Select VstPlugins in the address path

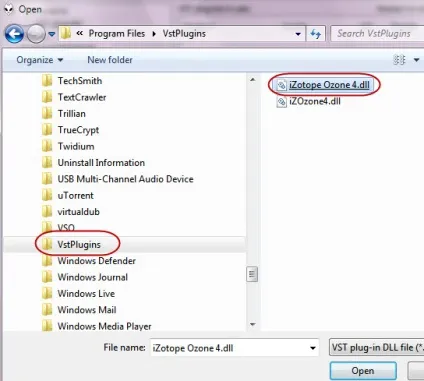point(184,34)
